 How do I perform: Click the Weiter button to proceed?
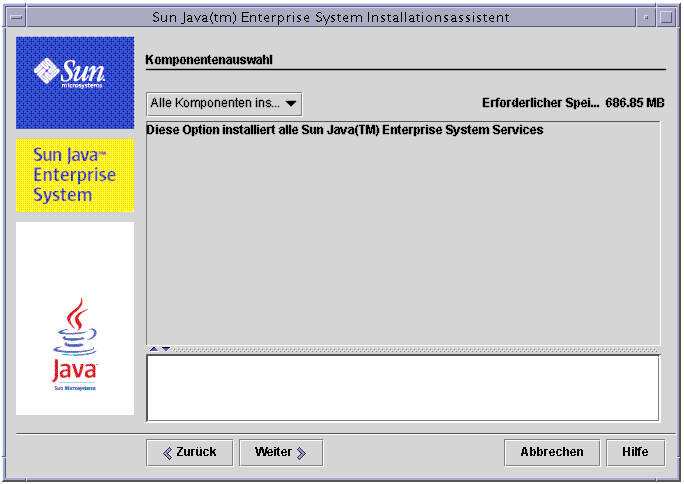281,453
